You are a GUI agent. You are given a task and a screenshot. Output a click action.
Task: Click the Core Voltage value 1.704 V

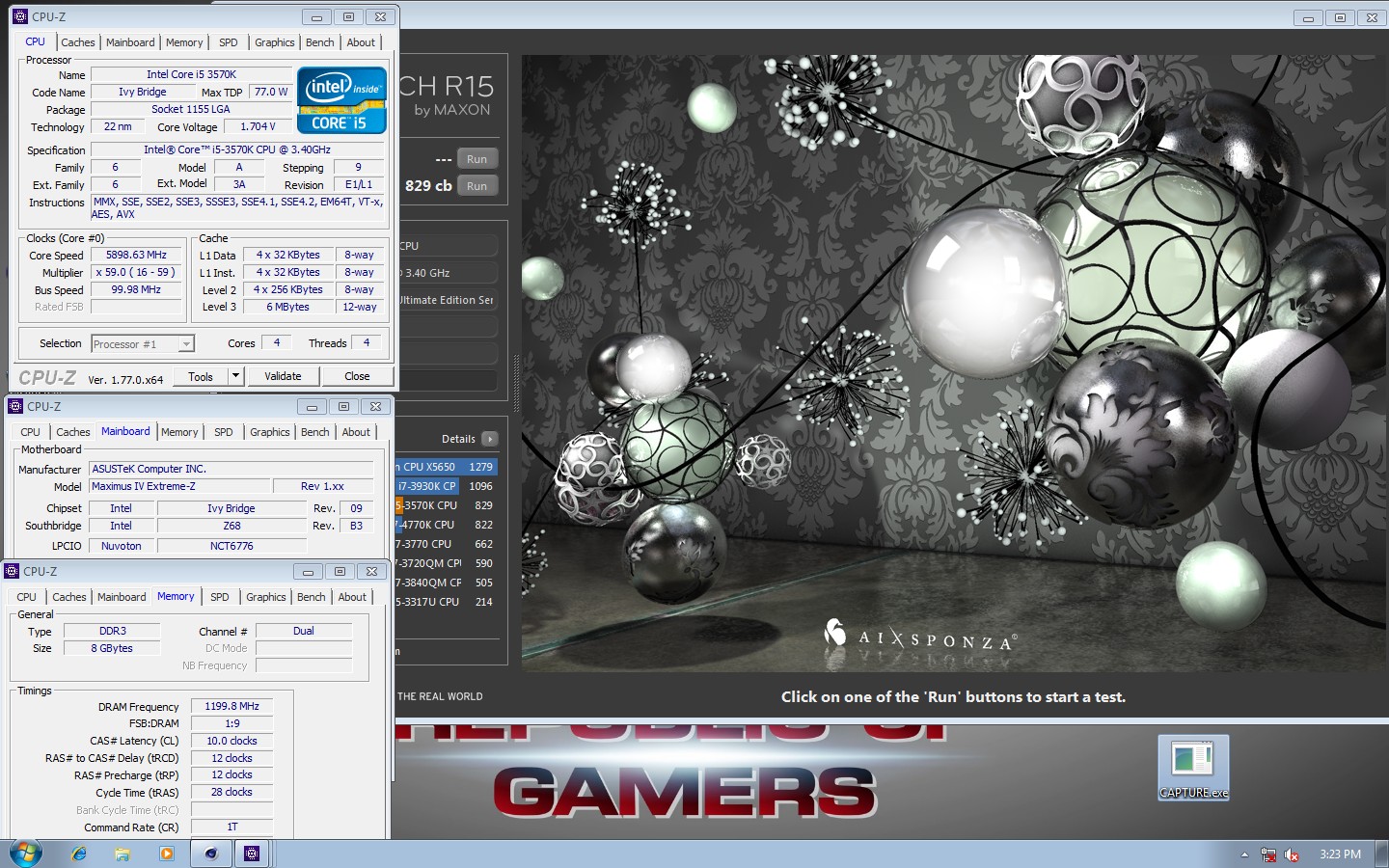tap(259, 126)
